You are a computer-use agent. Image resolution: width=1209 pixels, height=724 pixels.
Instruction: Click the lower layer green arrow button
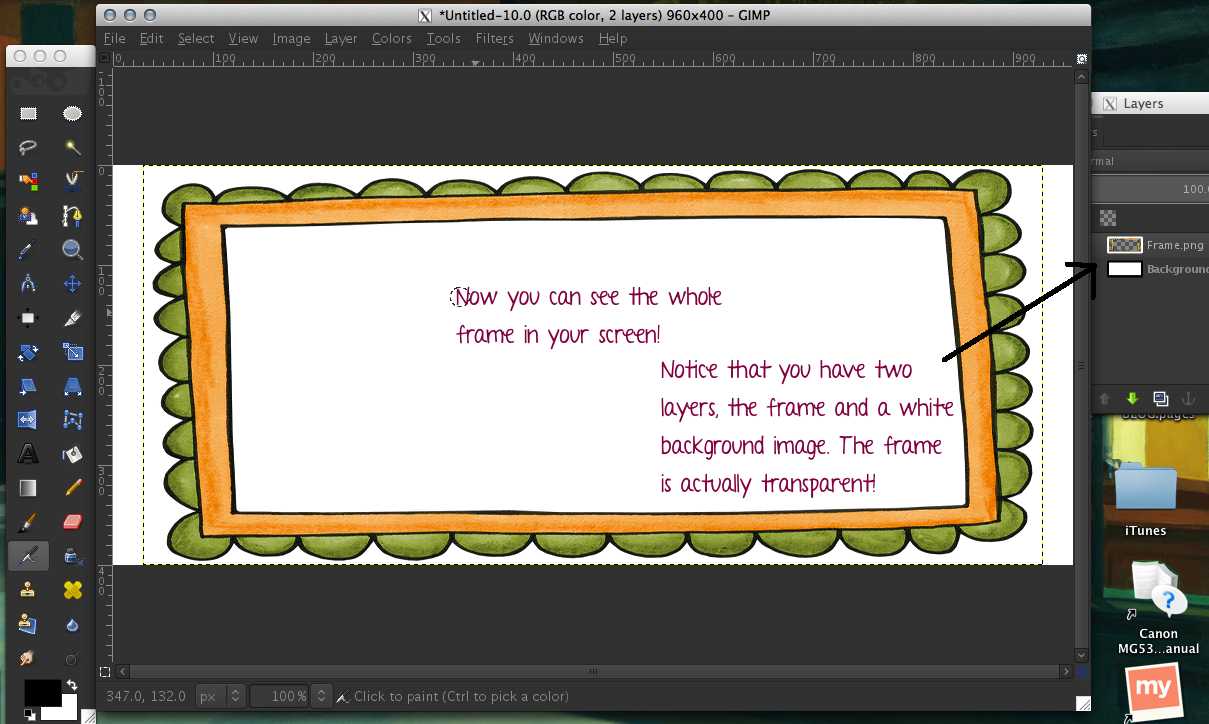1132,398
